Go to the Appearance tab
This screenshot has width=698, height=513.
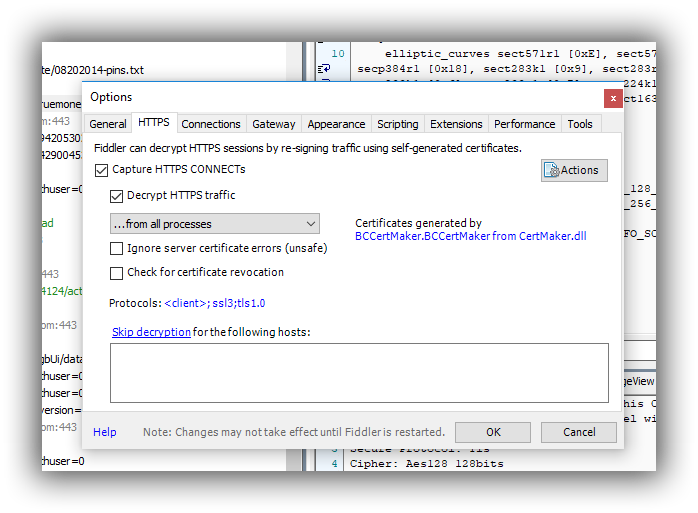point(336,124)
